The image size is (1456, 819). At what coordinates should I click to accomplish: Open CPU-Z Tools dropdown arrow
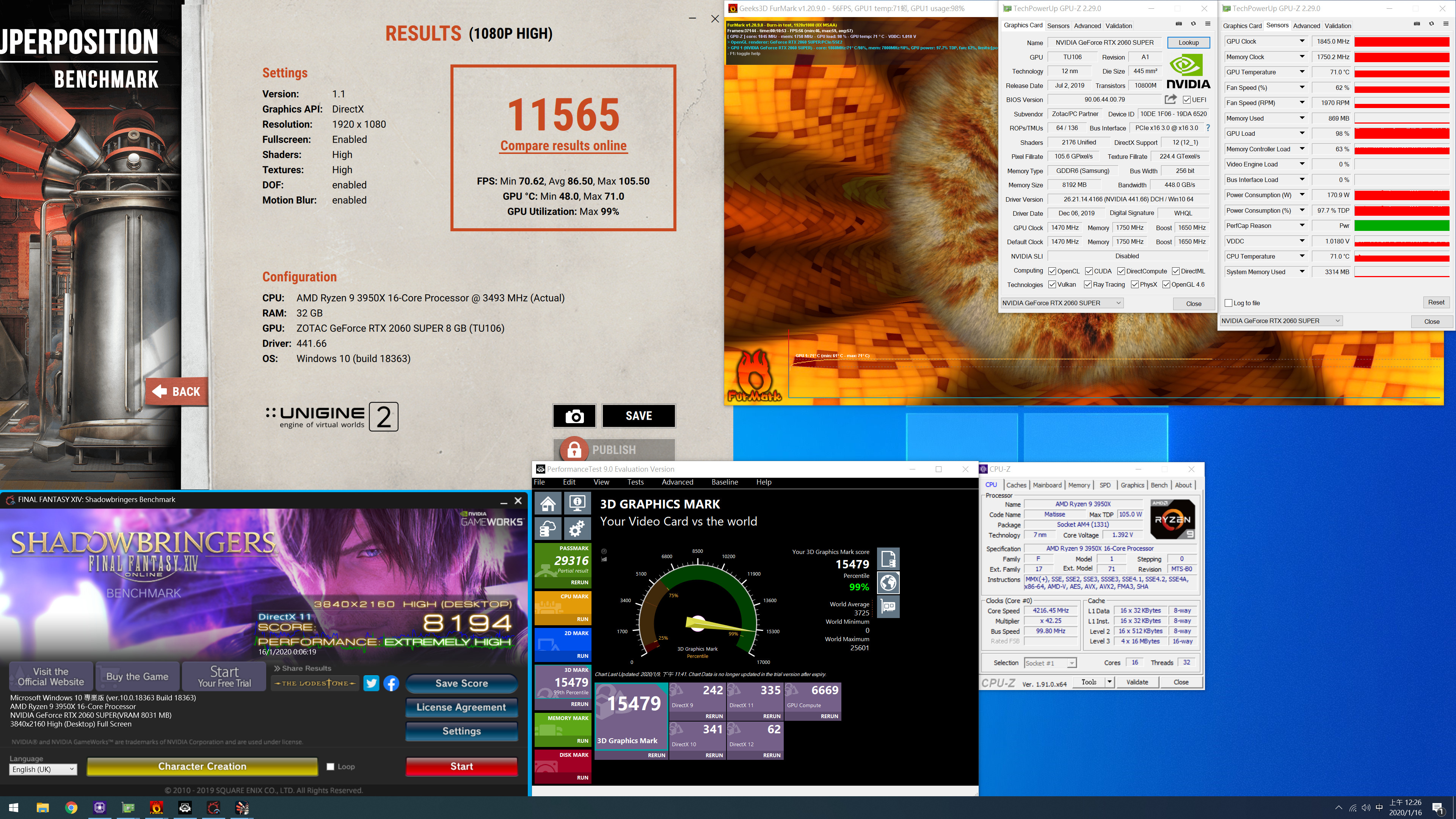click(x=1109, y=682)
